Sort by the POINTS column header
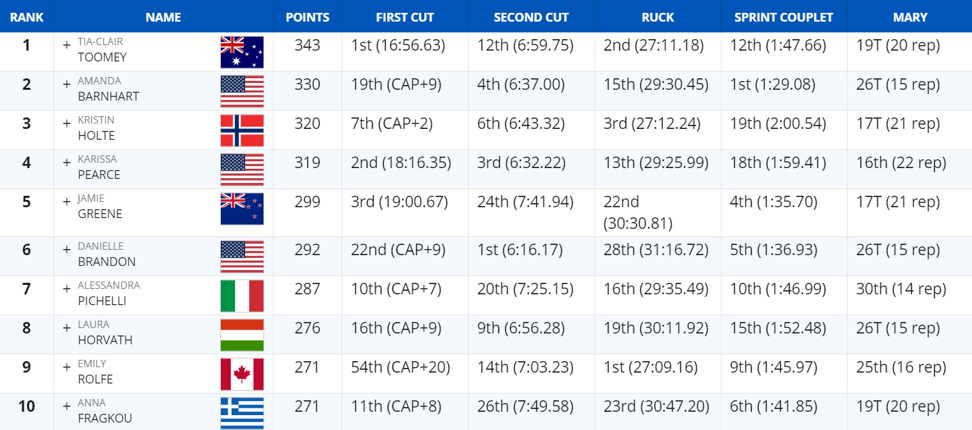 307,17
